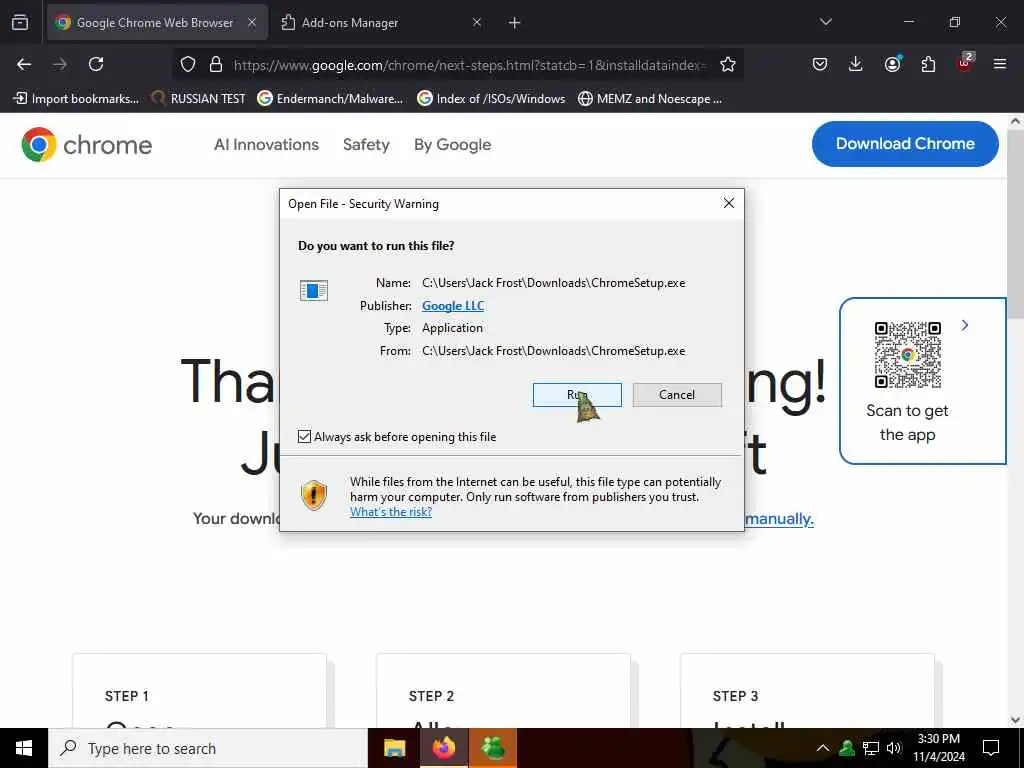Click the Type here to search box
This screenshot has width=1024, height=768.
coord(208,748)
